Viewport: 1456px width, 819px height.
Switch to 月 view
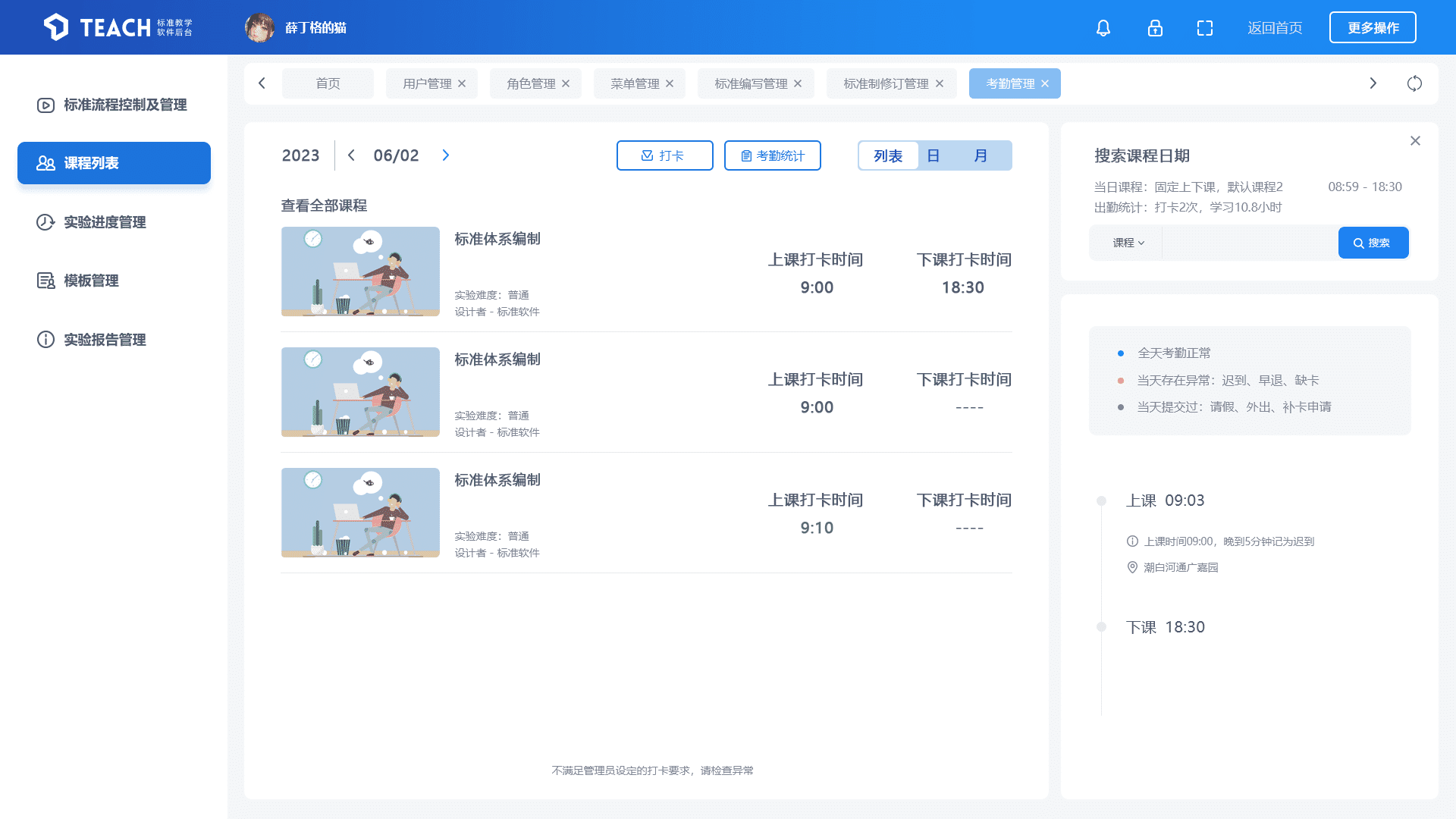pyautogui.click(x=981, y=155)
